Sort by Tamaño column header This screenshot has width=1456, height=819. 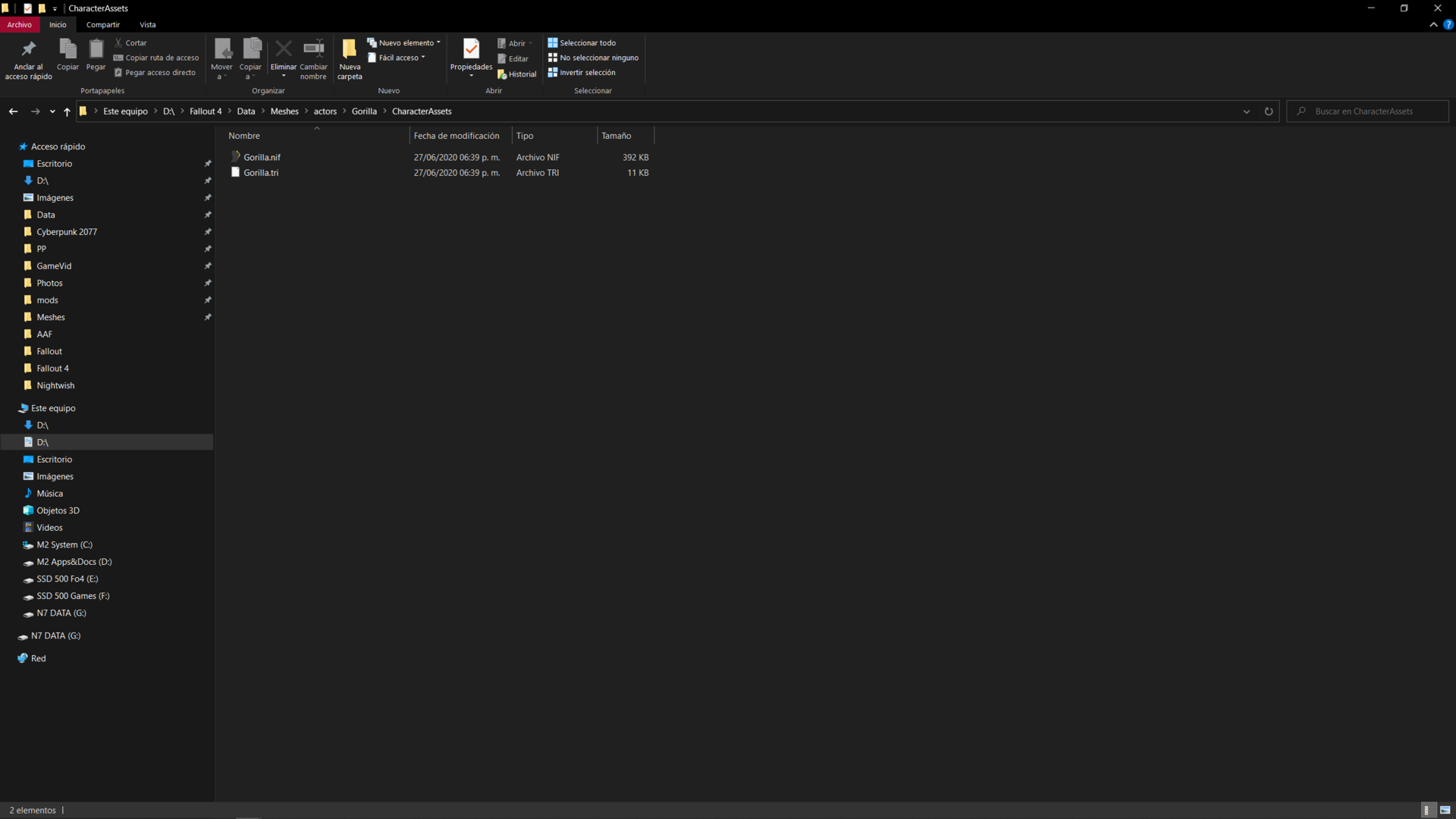pyautogui.click(x=625, y=136)
